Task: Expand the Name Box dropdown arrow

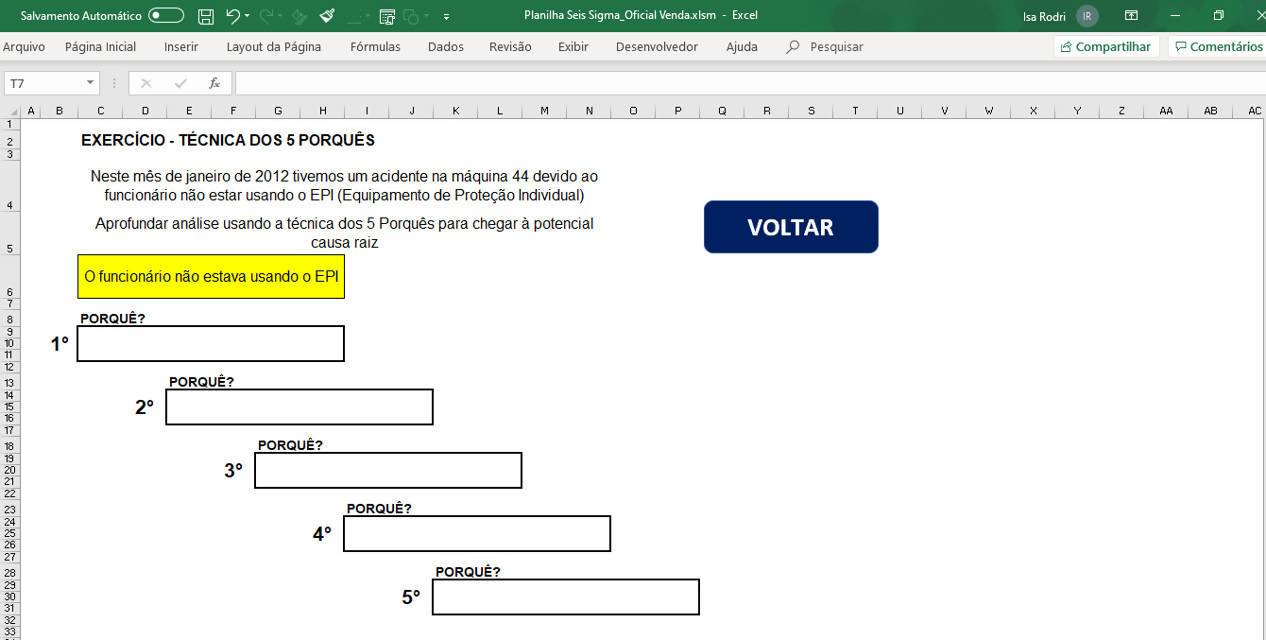Action: click(90, 83)
